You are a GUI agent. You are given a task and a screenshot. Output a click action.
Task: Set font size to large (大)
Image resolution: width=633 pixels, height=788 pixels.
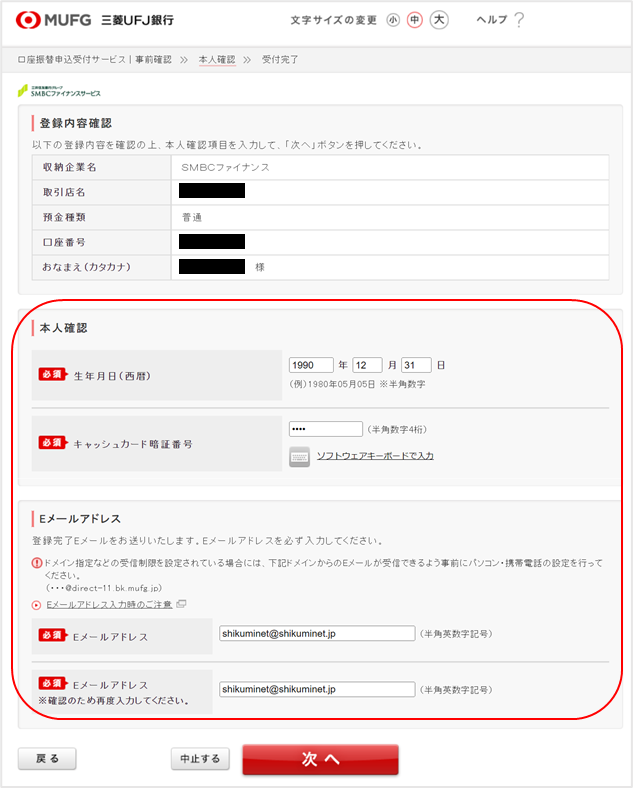438,20
